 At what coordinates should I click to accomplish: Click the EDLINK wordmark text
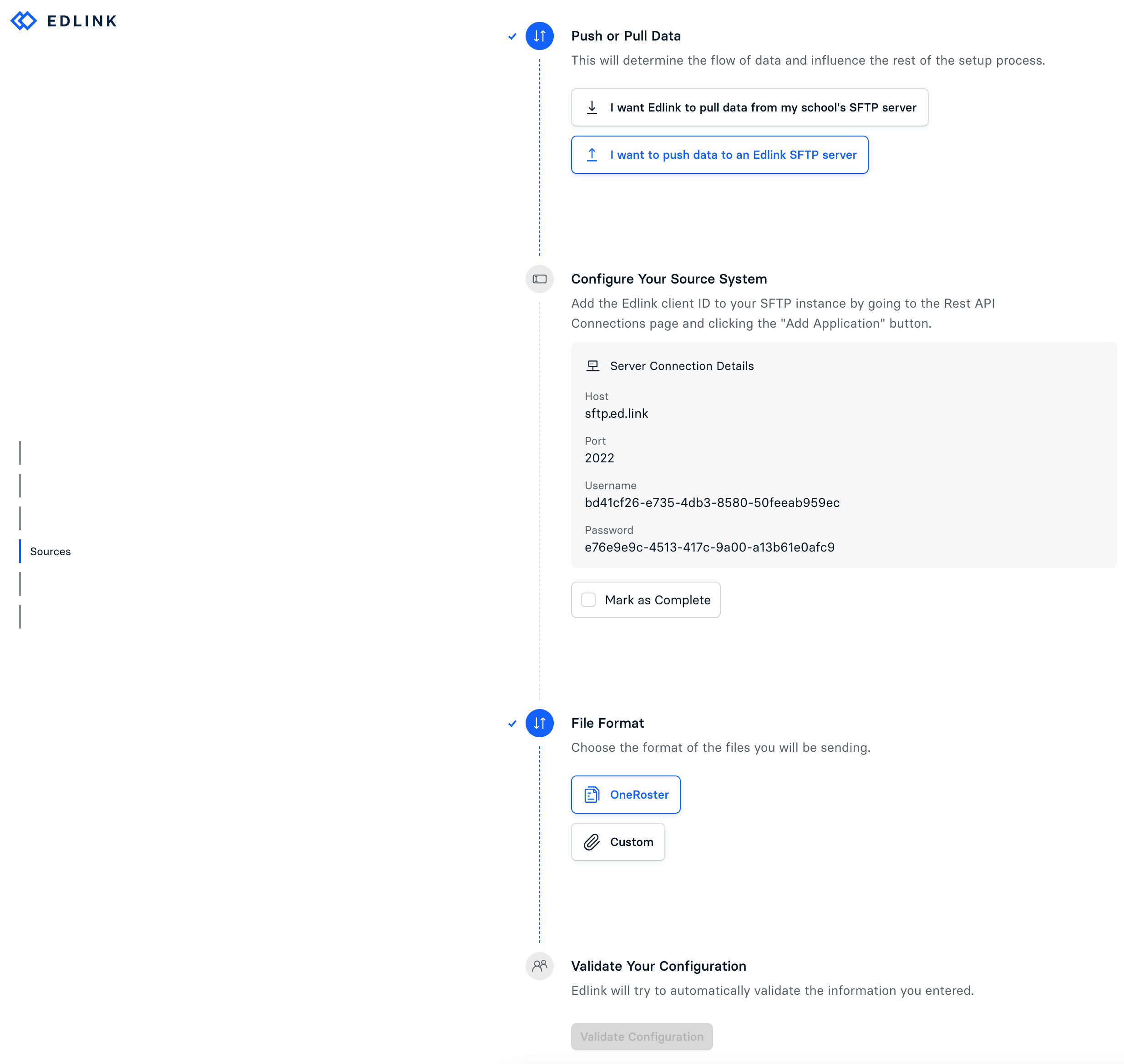(x=81, y=21)
